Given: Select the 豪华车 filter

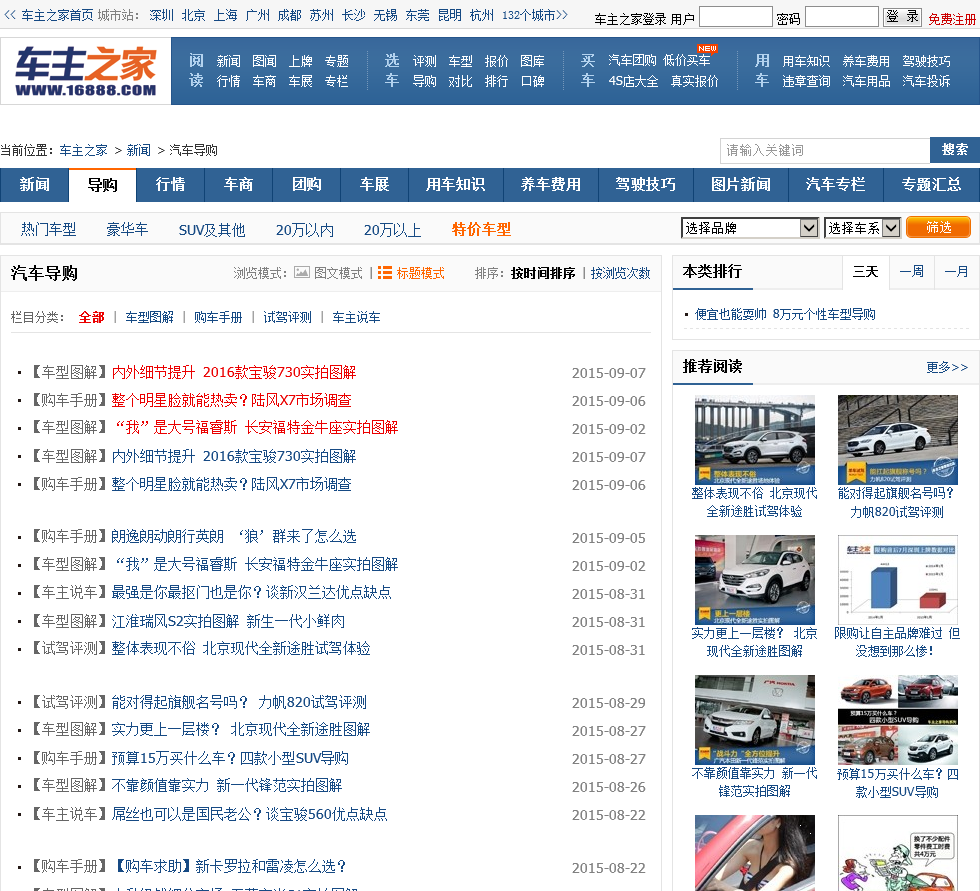Looking at the screenshot, I should click(127, 229).
